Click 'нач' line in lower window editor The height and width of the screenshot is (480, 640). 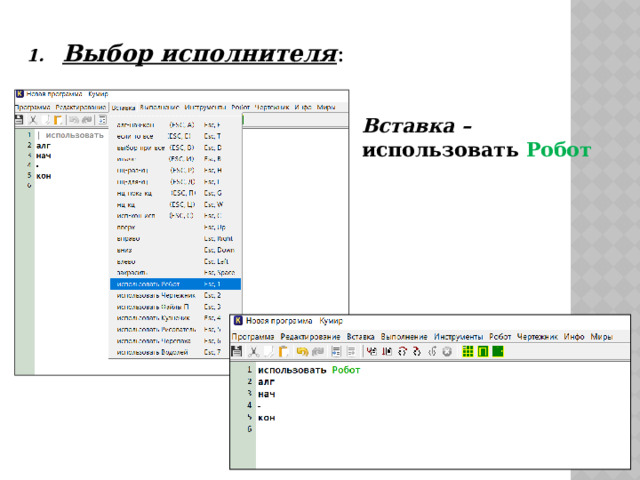pyautogui.click(x=266, y=395)
